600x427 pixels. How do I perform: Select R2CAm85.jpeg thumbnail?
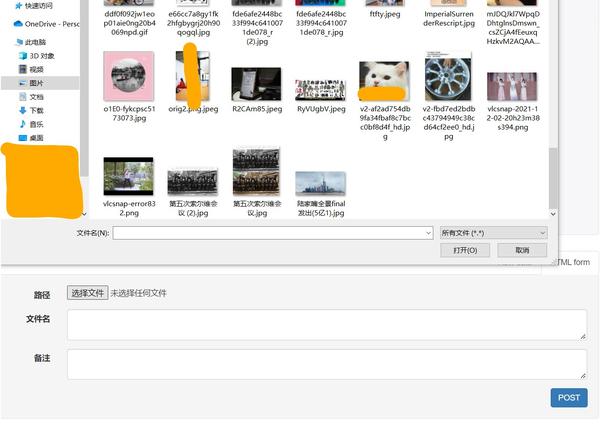pyautogui.click(x=256, y=84)
